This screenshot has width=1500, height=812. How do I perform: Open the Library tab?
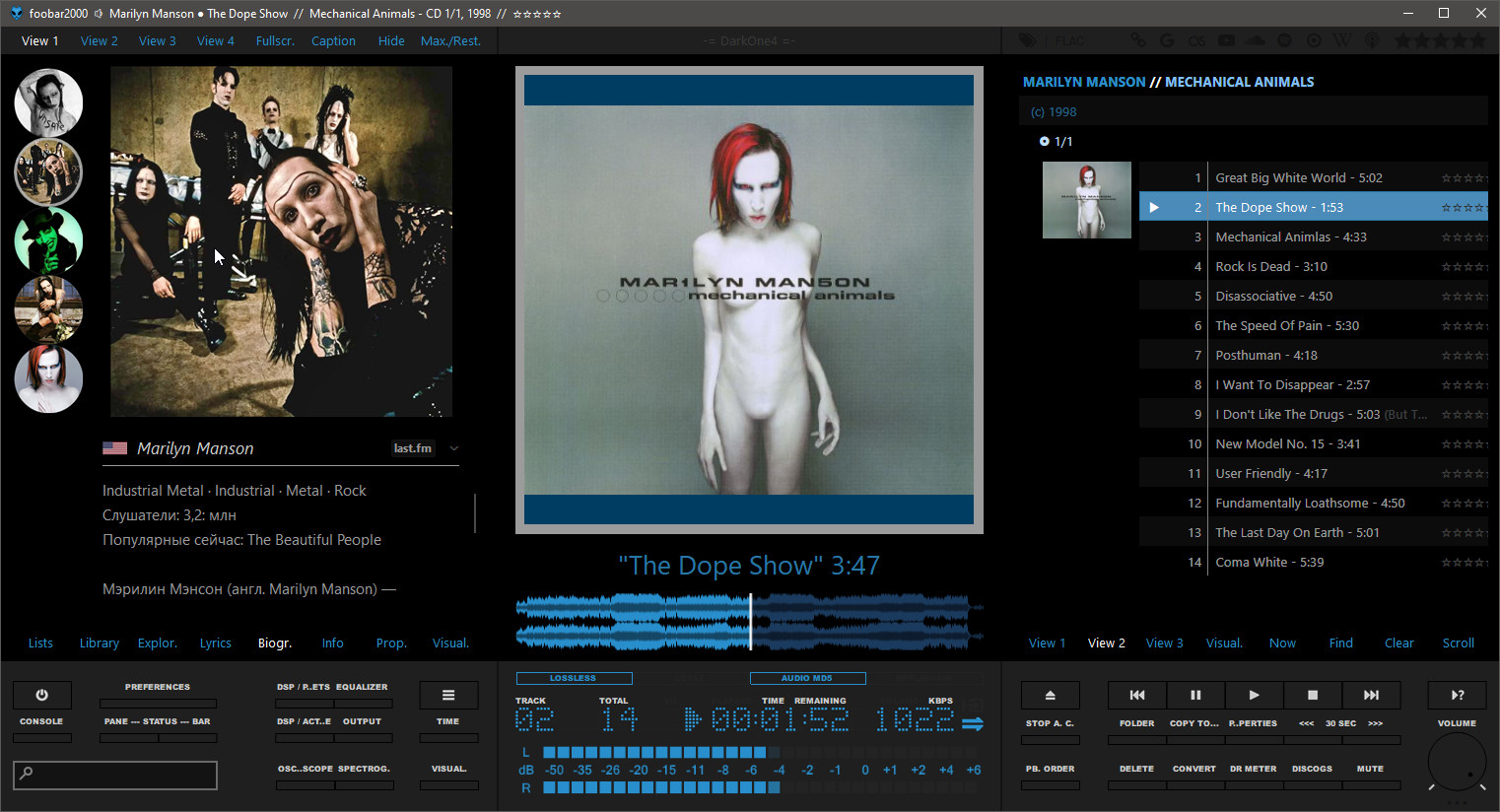pyautogui.click(x=99, y=643)
